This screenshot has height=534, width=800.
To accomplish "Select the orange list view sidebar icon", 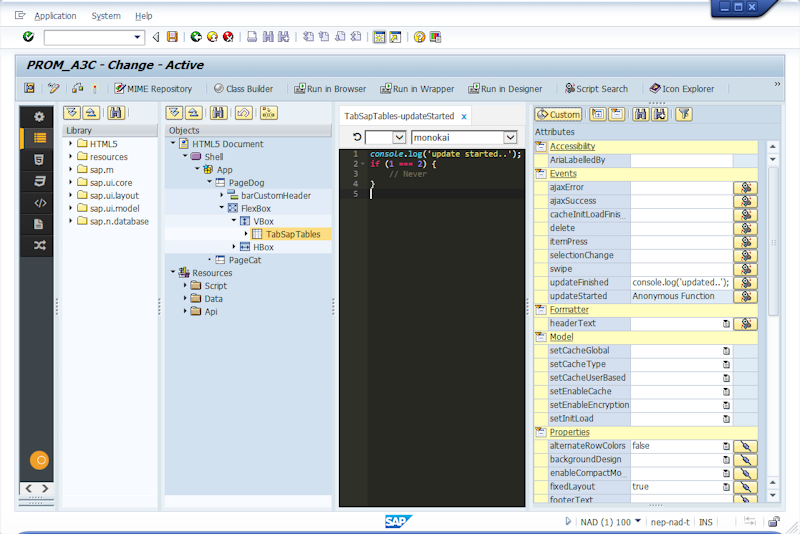I will coord(39,138).
